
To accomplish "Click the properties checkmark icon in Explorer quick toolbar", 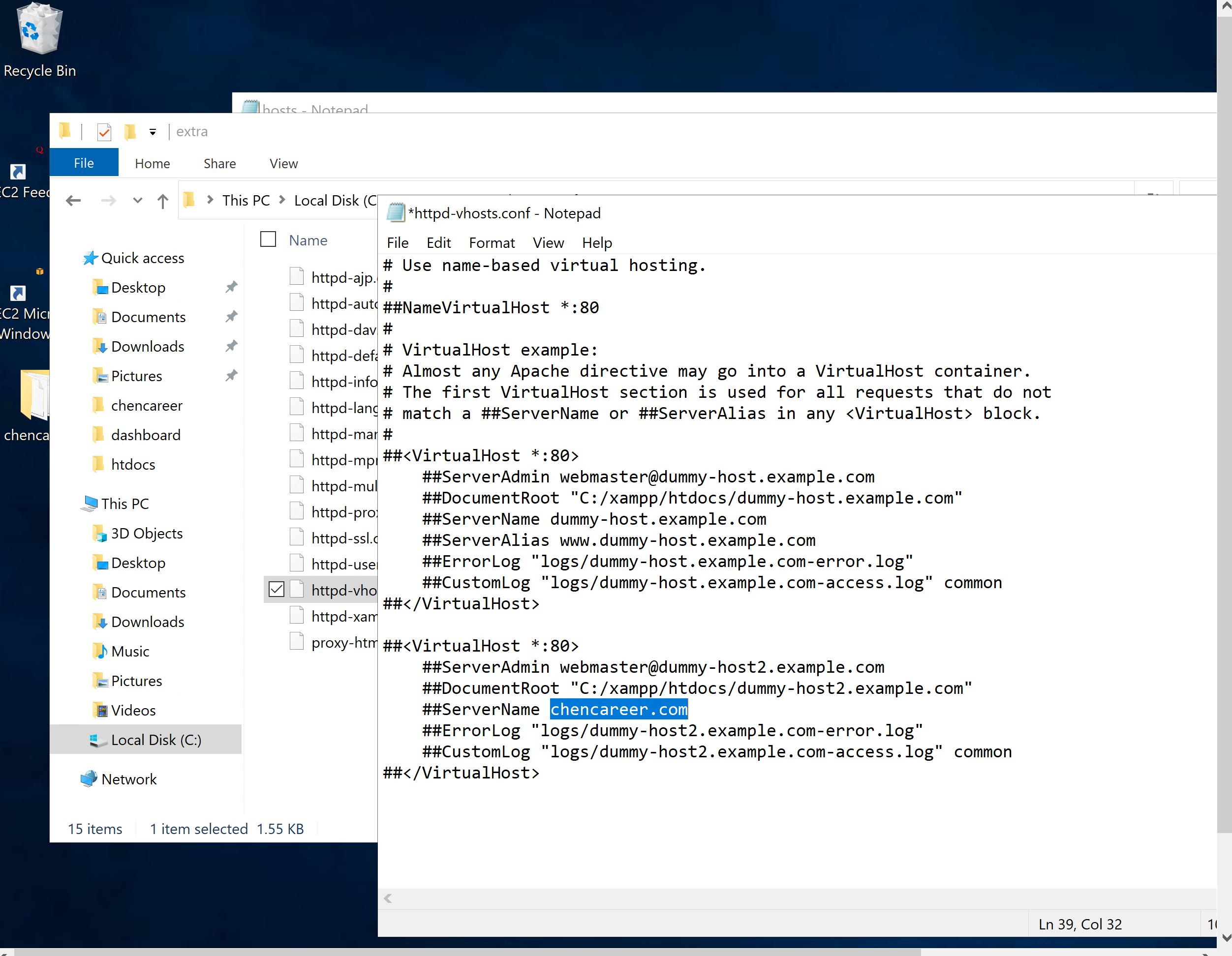I will click(104, 132).
